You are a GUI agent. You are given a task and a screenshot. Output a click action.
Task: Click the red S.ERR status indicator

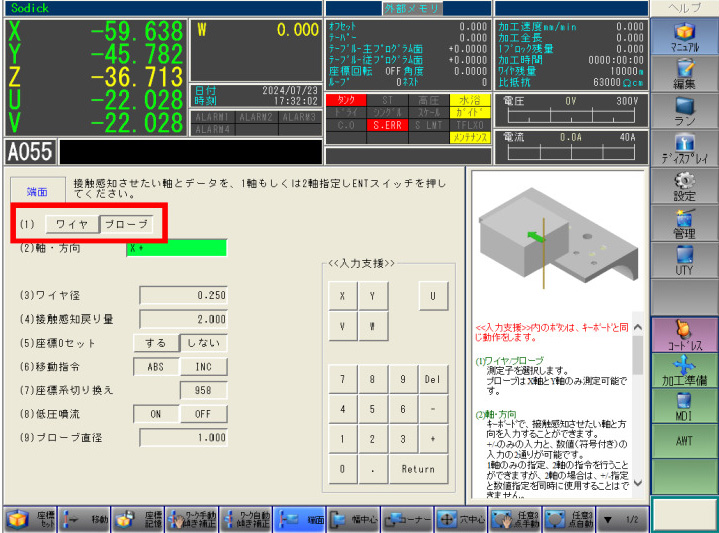(387, 125)
